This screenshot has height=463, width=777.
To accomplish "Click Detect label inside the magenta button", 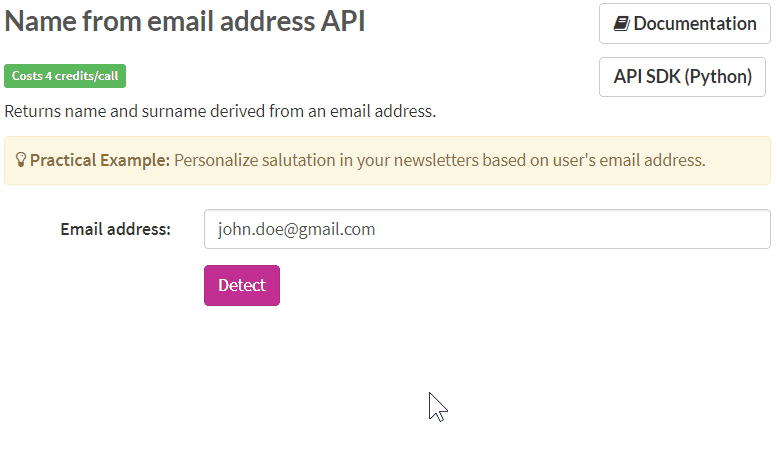I will tap(242, 286).
